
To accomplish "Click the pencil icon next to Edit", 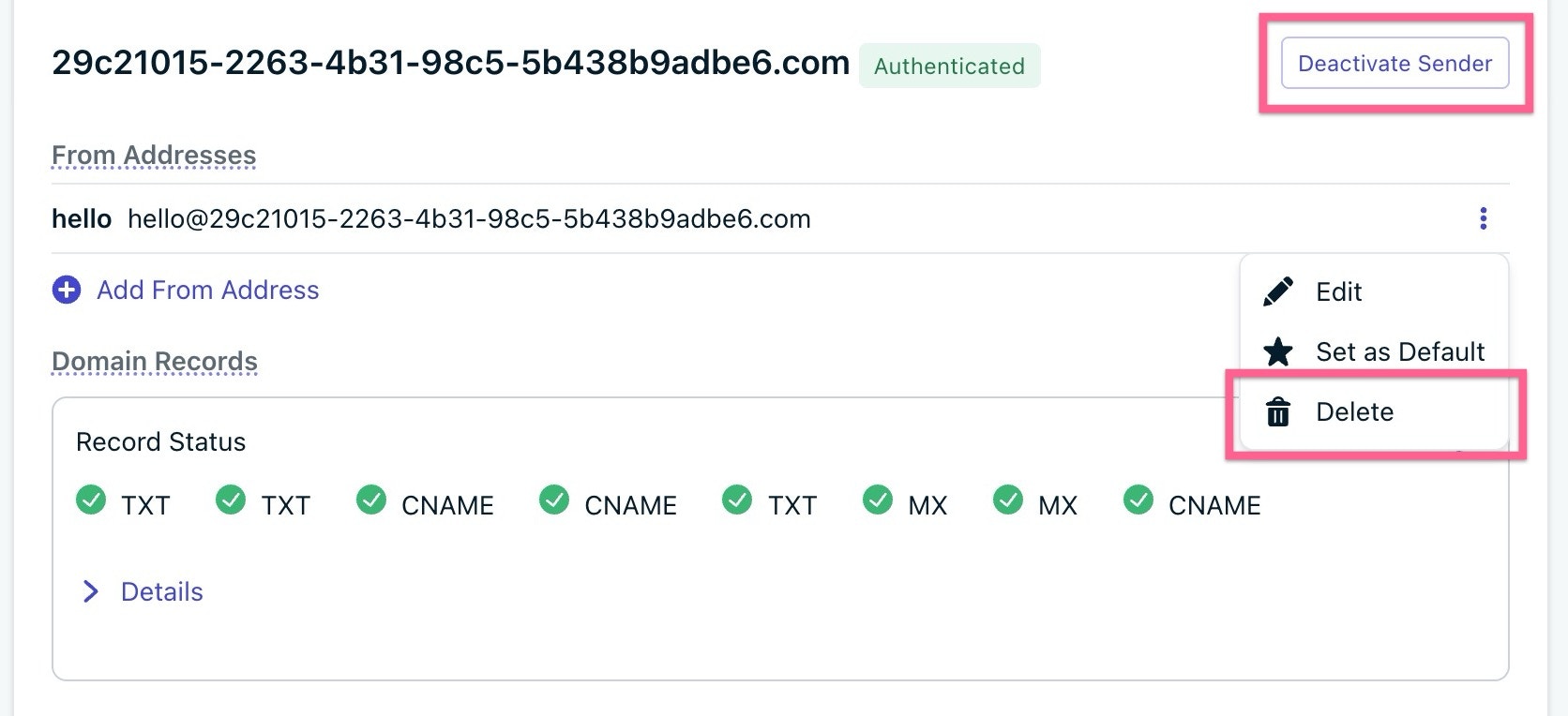I will tap(1278, 291).
